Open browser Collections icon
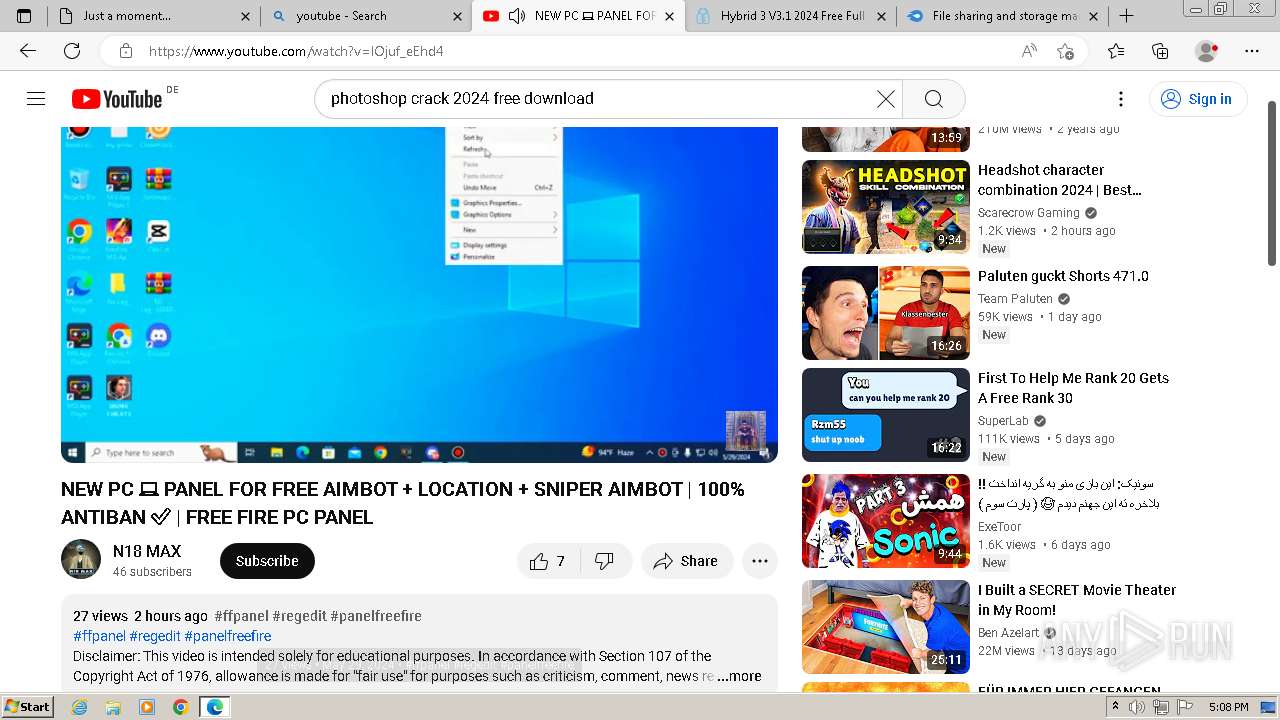This screenshot has width=1280, height=720. pyautogui.click(x=1160, y=51)
